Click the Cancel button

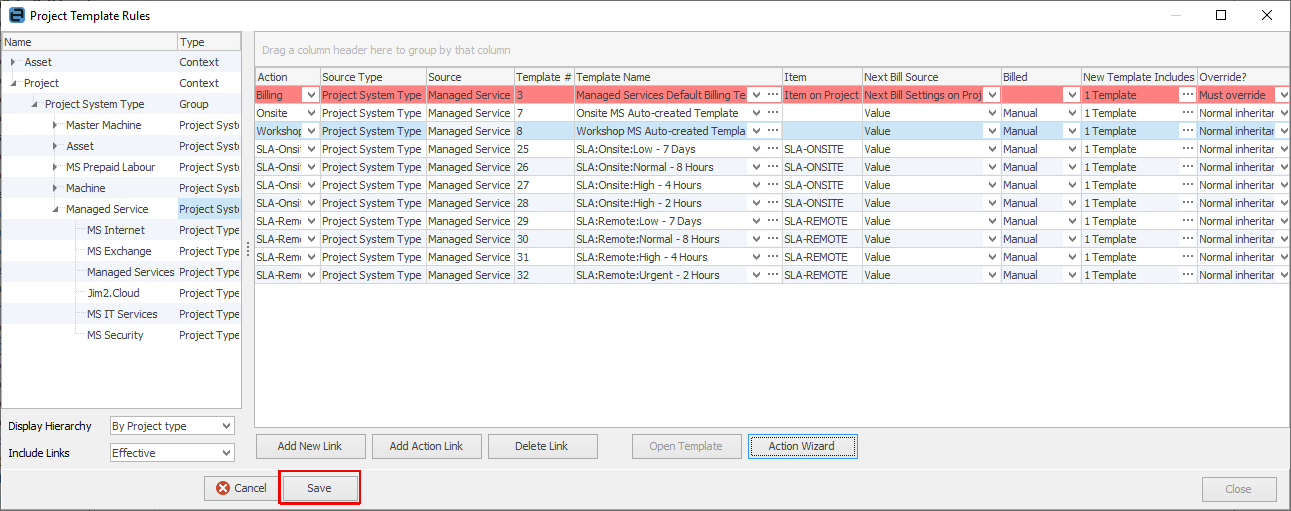241,488
